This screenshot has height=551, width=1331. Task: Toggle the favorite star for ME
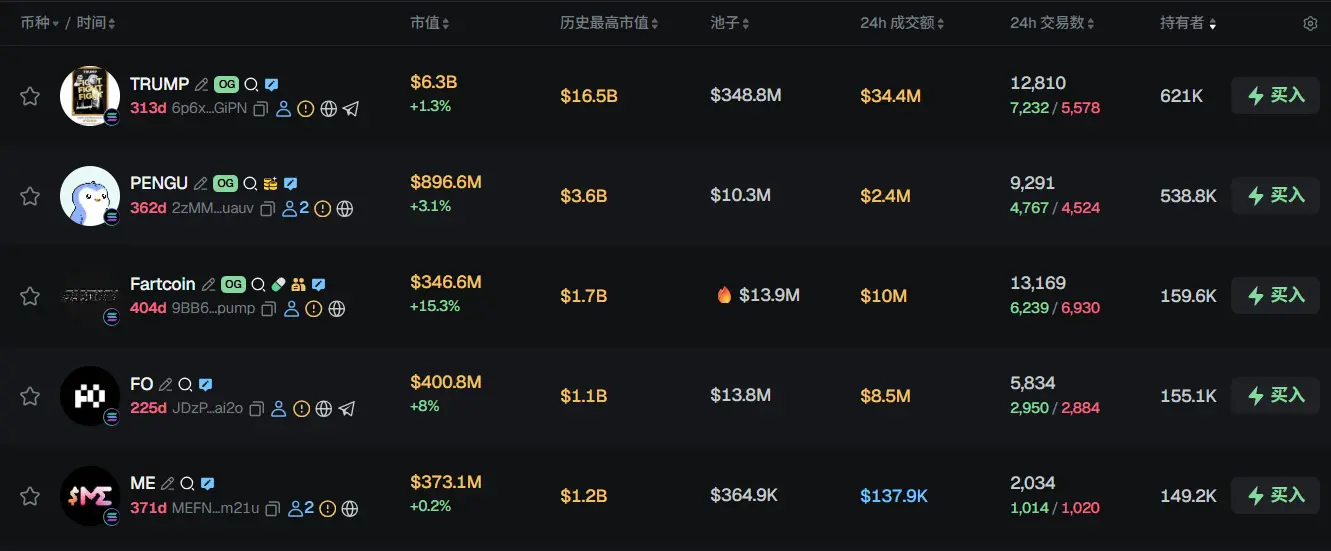[30, 496]
